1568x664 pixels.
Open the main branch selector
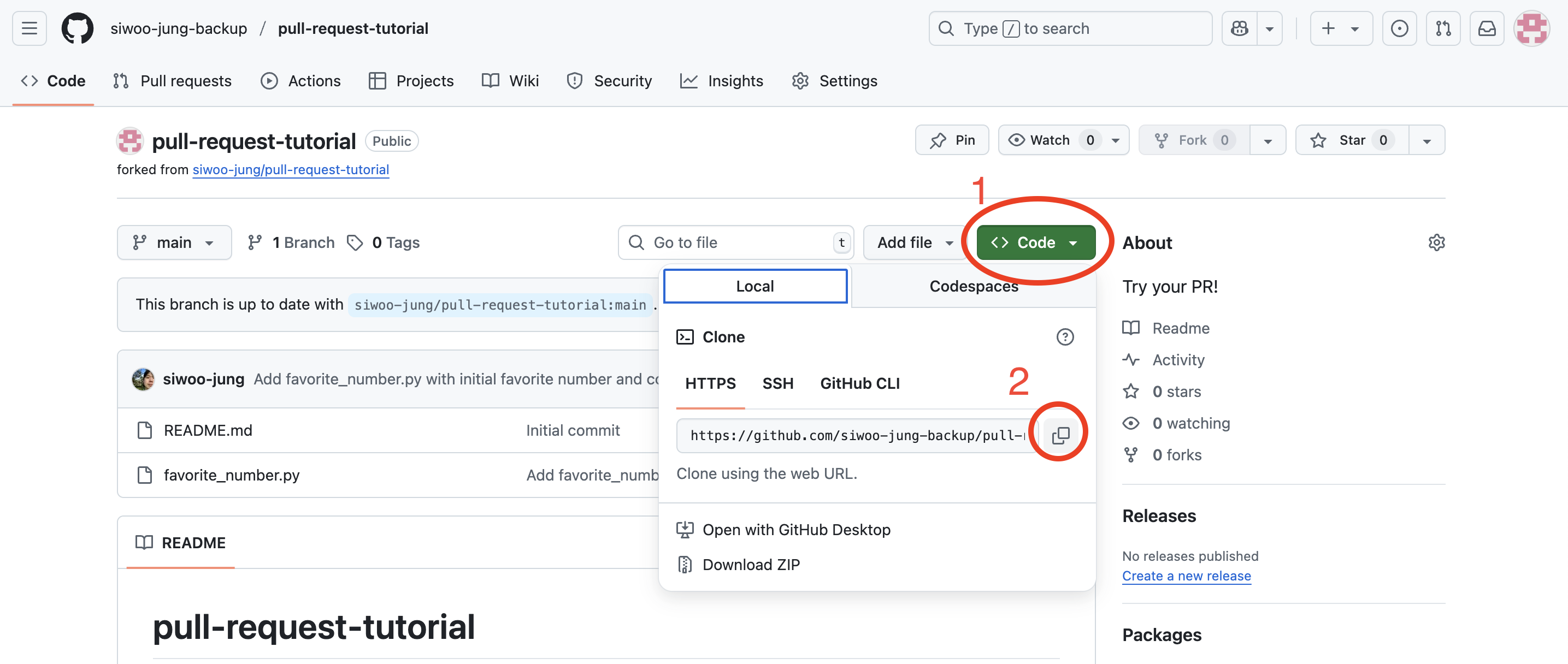(174, 243)
